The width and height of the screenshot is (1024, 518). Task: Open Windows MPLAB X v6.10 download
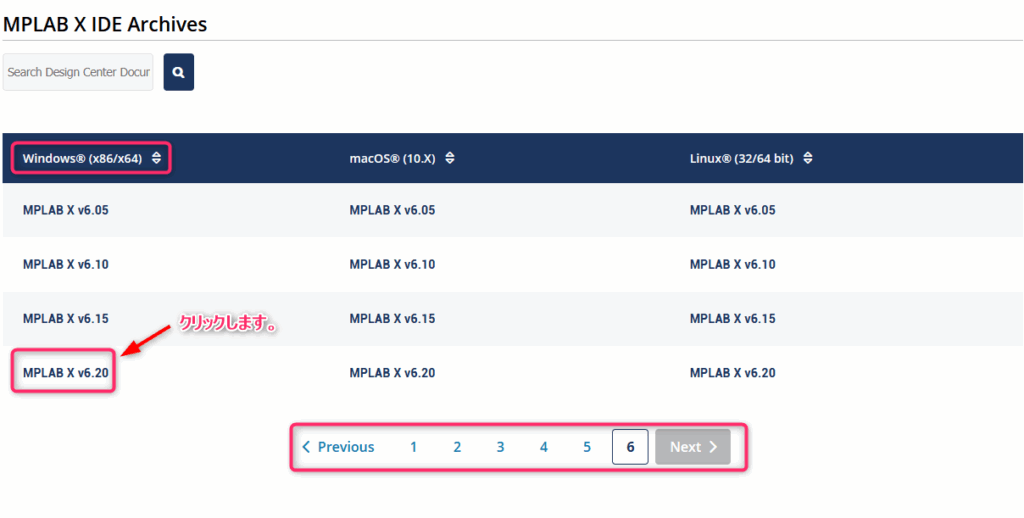(65, 265)
